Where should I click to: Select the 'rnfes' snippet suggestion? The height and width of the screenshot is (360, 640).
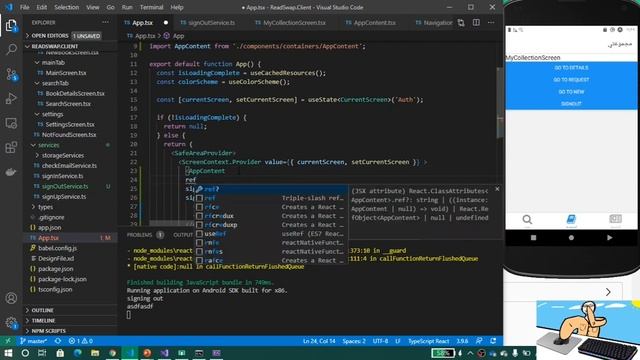pyautogui.click(x=271, y=251)
